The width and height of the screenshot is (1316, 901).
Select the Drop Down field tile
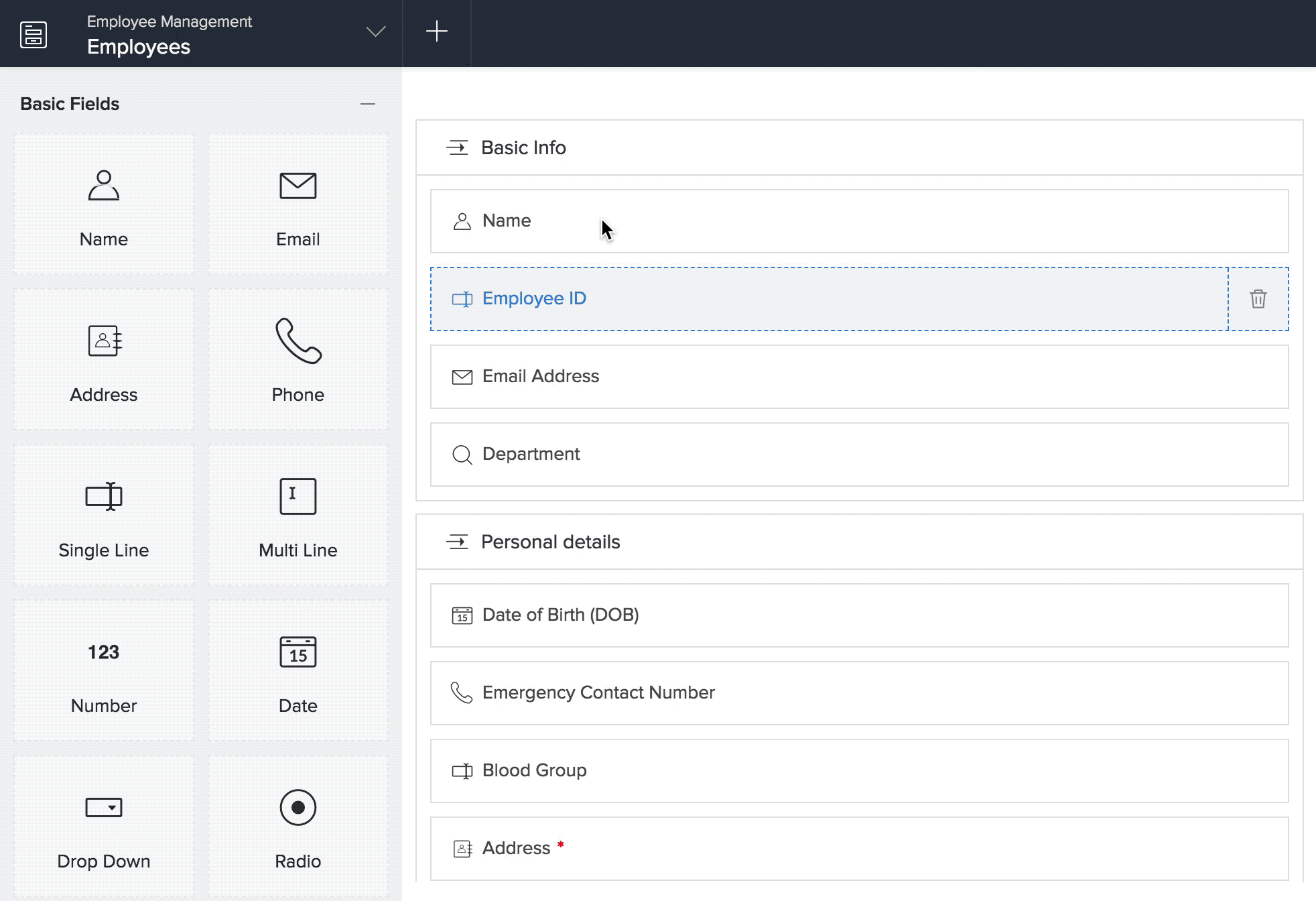click(104, 827)
